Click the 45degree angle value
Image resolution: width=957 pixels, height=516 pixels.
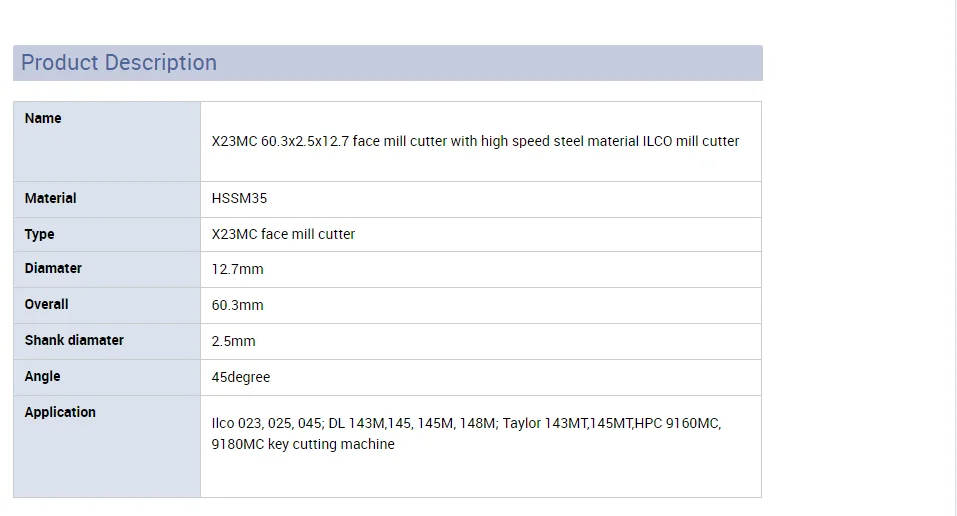coord(240,377)
